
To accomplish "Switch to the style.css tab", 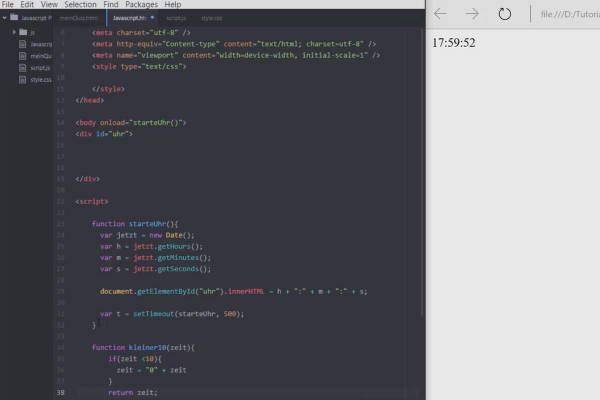I will (x=211, y=18).
